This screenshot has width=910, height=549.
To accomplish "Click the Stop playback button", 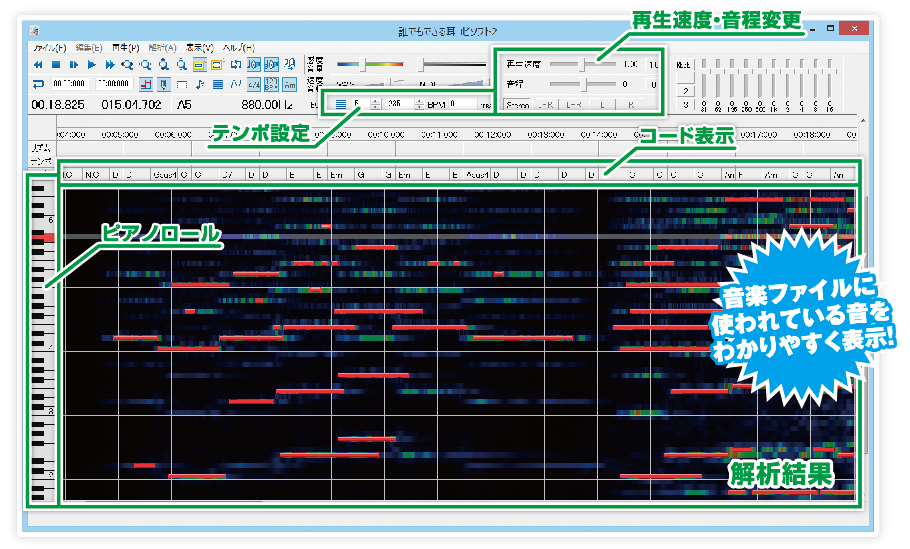I will point(57,64).
